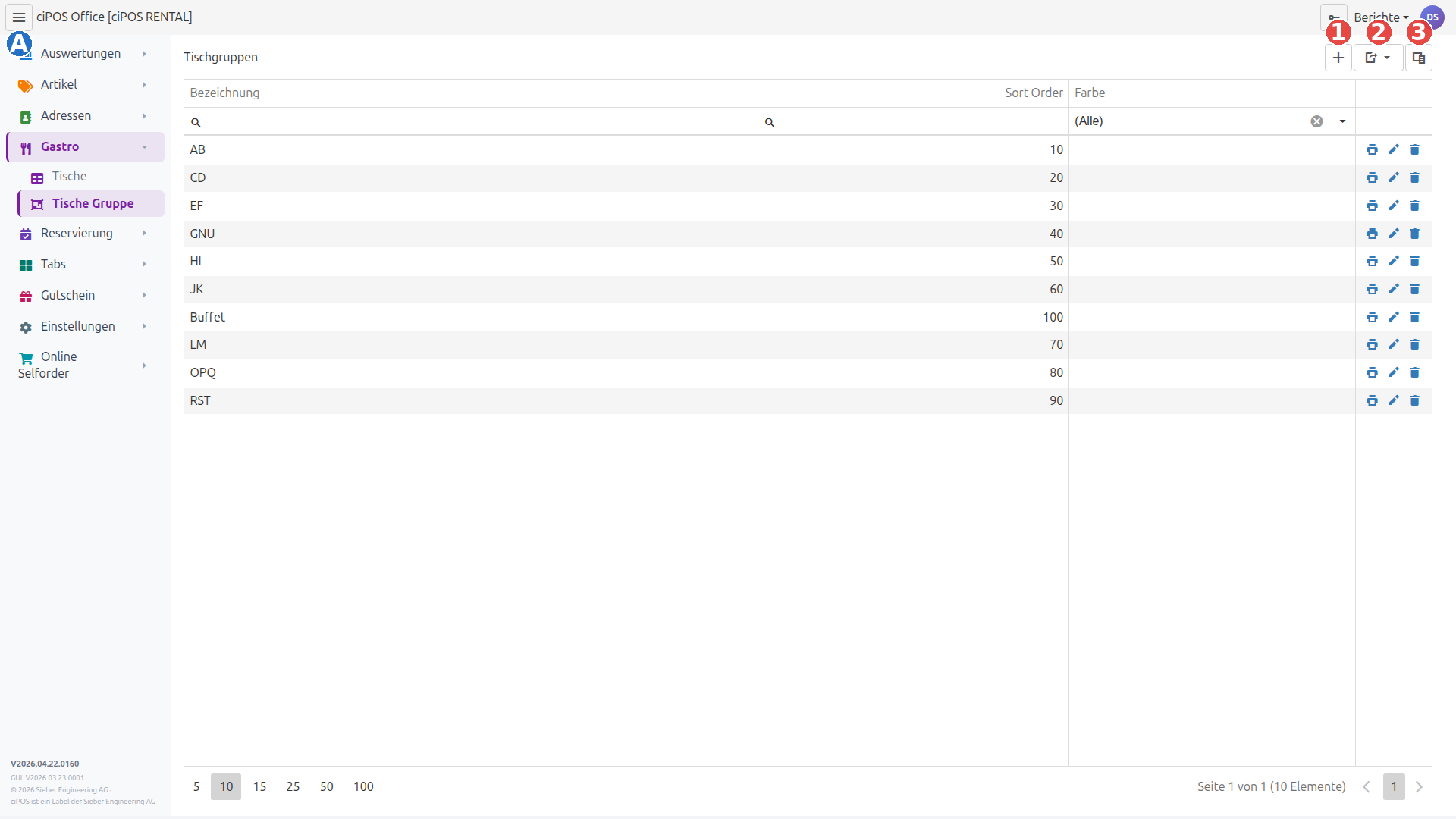Set page size to 25 rows
The width and height of the screenshot is (1456, 819).
(x=293, y=787)
